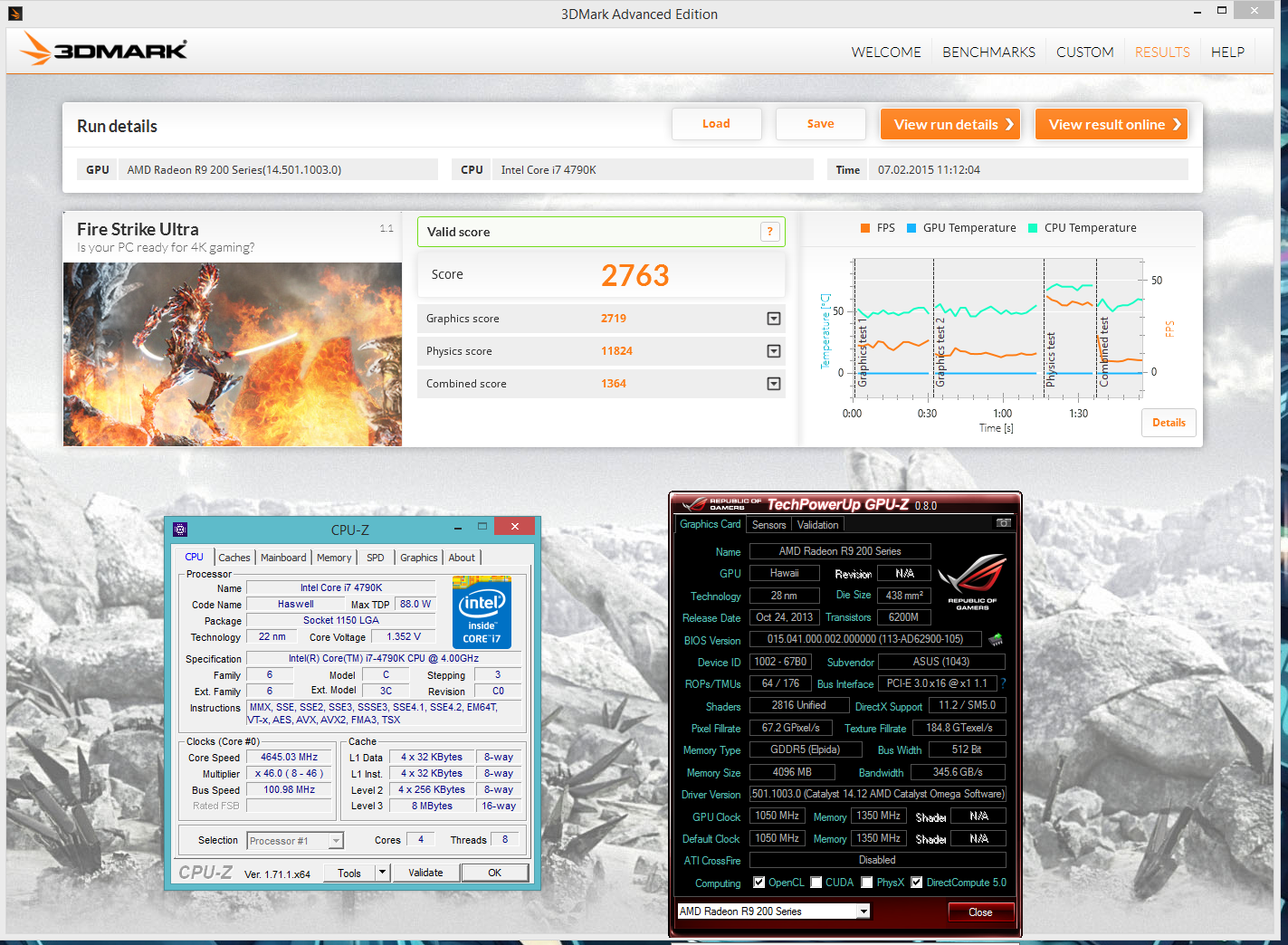Viewport: 1288px width, 945px height.
Task: Select the CPU tab in CPU-Z
Action: 195,557
